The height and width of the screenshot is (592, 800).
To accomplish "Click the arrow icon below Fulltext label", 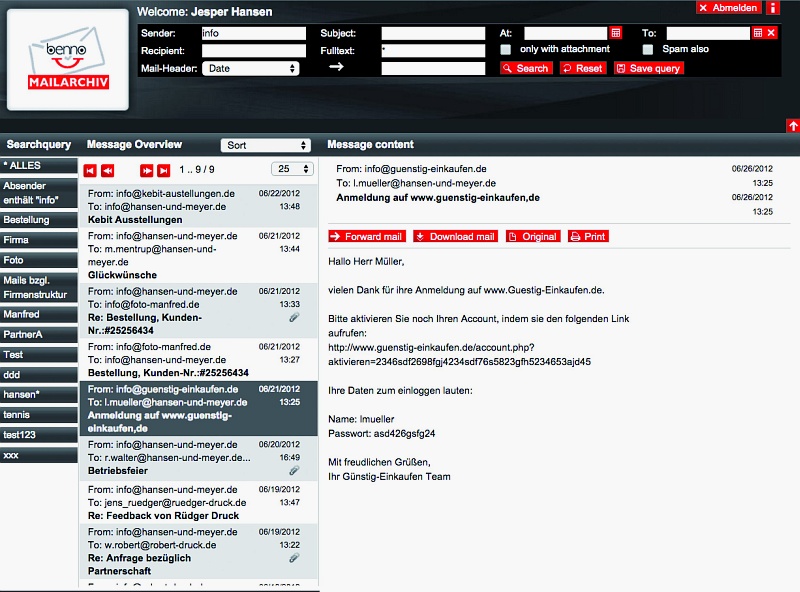I will tap(336, 67).
